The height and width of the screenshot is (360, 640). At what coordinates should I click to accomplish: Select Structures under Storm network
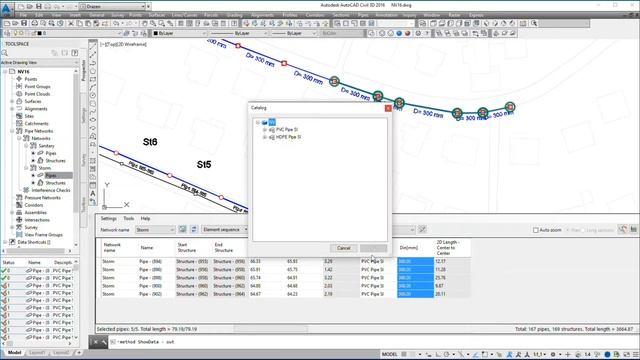56,183
